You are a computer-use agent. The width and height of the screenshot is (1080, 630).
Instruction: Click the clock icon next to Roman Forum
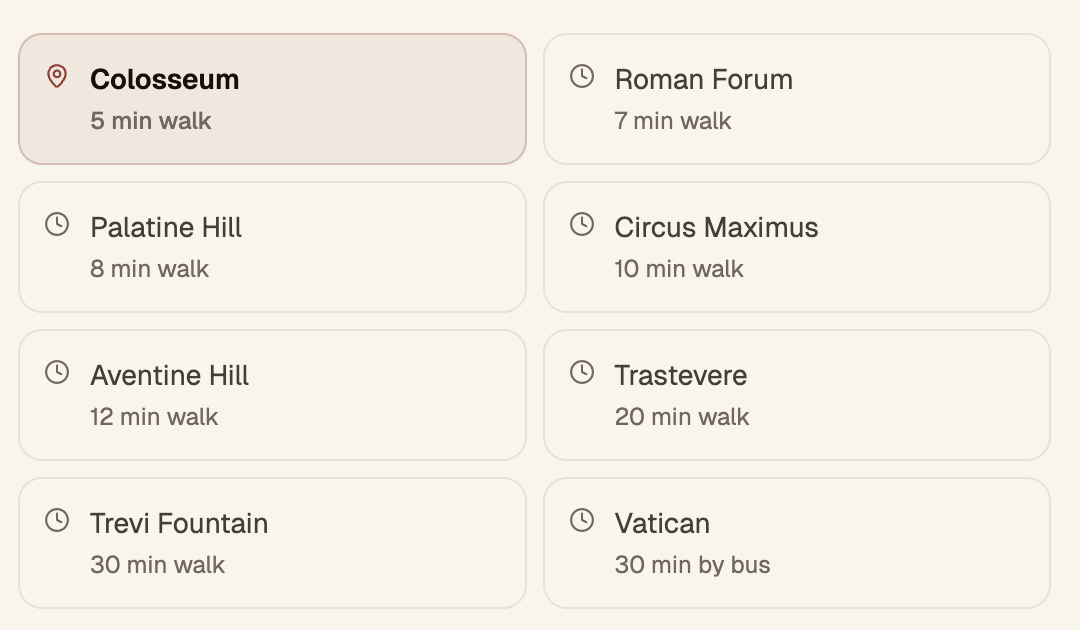pos(582,76)
